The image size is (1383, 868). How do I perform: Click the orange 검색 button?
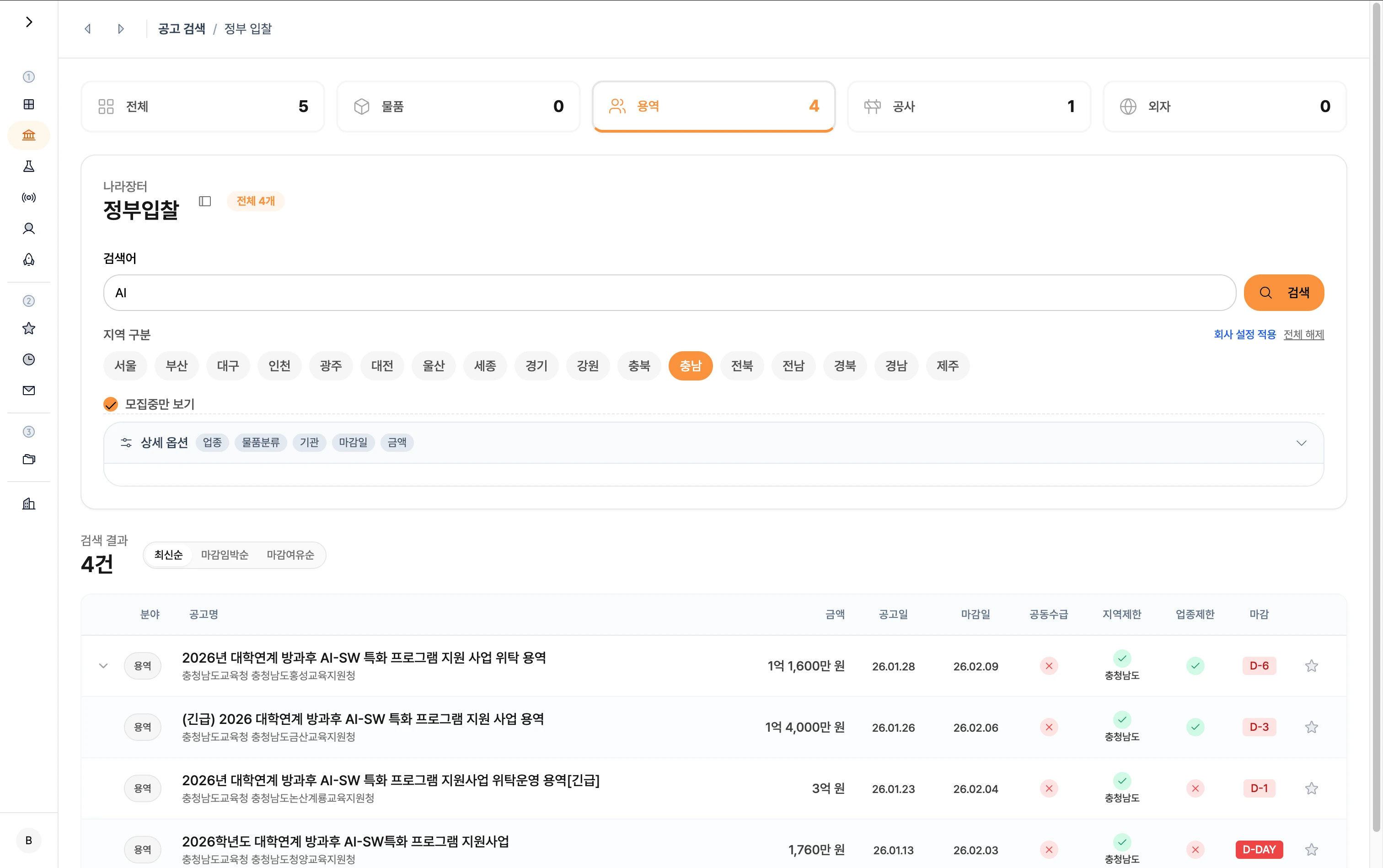tap(1284, 293)
